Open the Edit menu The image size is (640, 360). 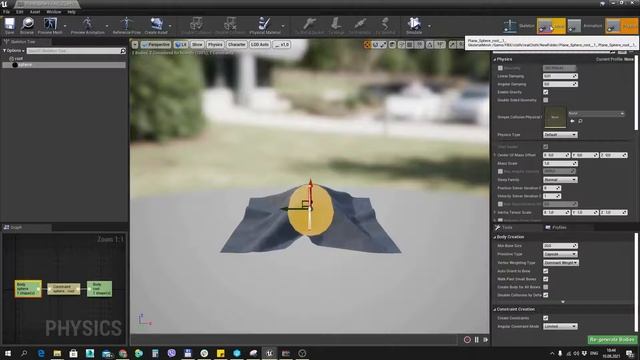pyautogui.click(x=20, y=12)
